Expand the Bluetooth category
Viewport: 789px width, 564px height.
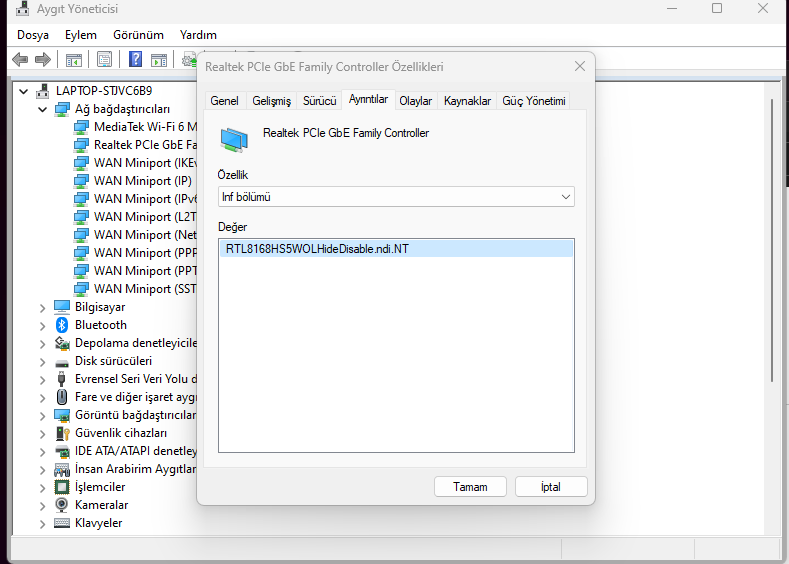click(42, 326)
